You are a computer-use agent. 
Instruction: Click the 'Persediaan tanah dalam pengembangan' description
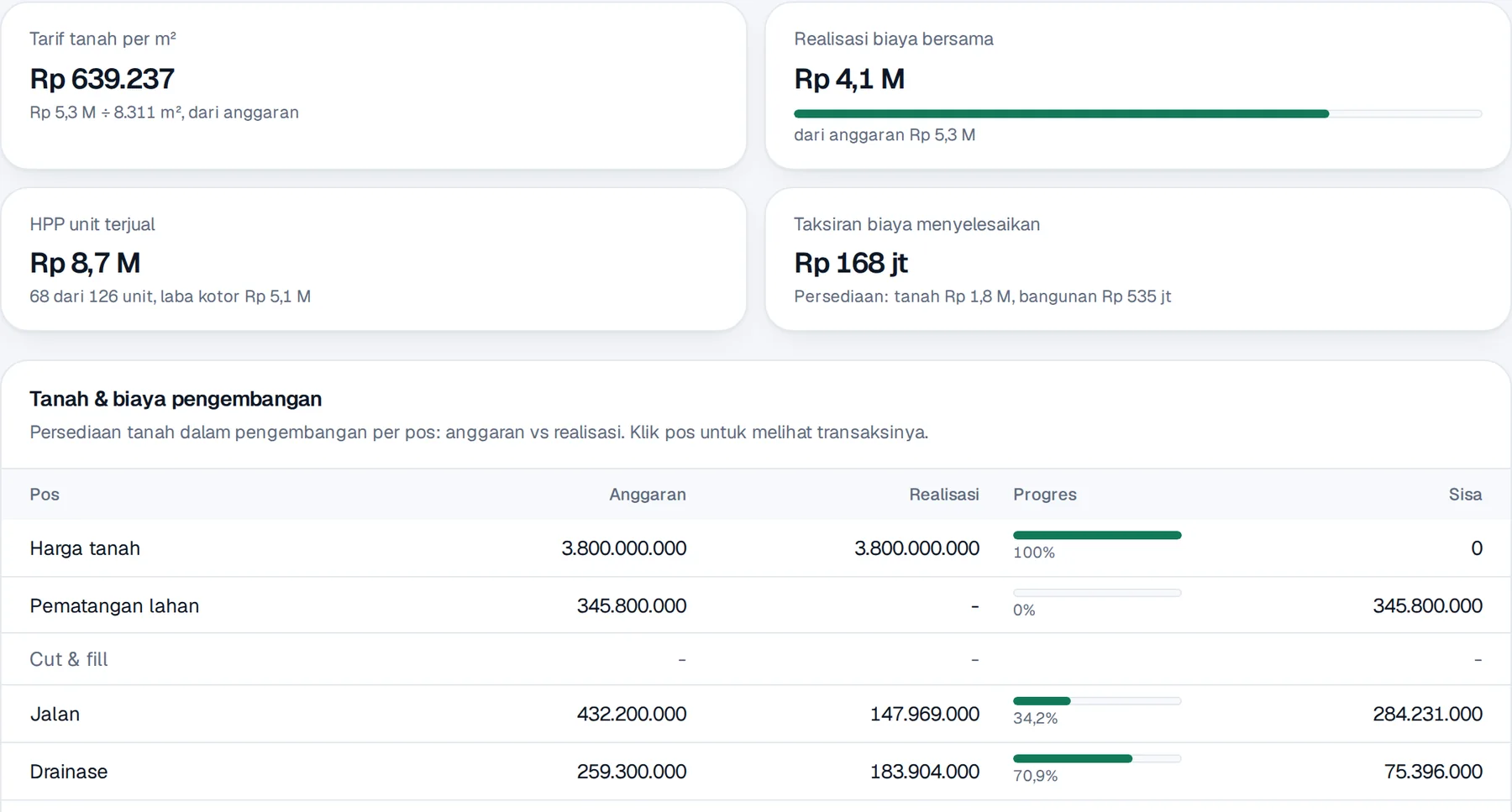pyautogui.click(x=479, y=432)
